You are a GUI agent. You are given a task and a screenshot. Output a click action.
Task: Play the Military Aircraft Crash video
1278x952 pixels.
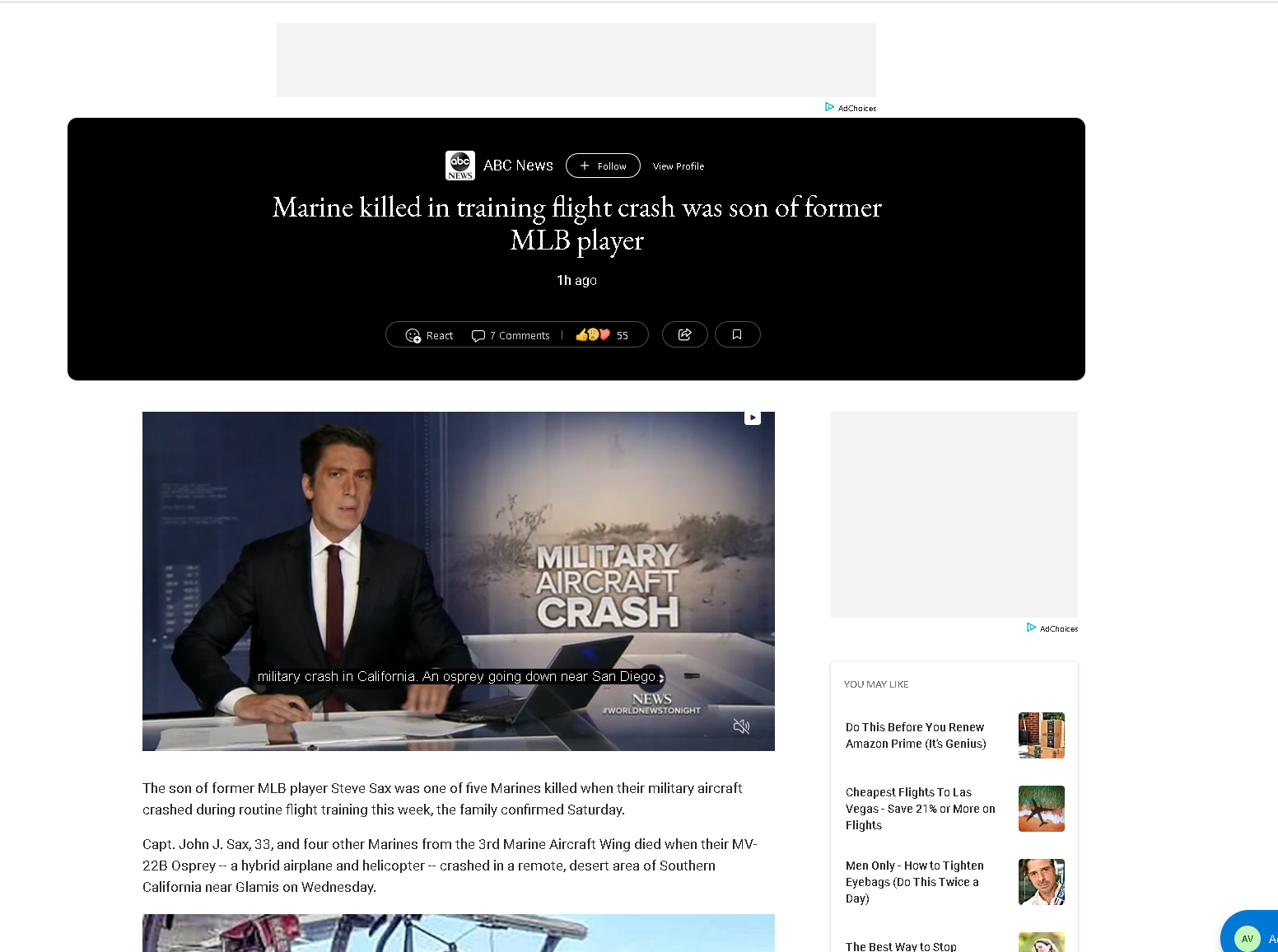click(459, 581)
